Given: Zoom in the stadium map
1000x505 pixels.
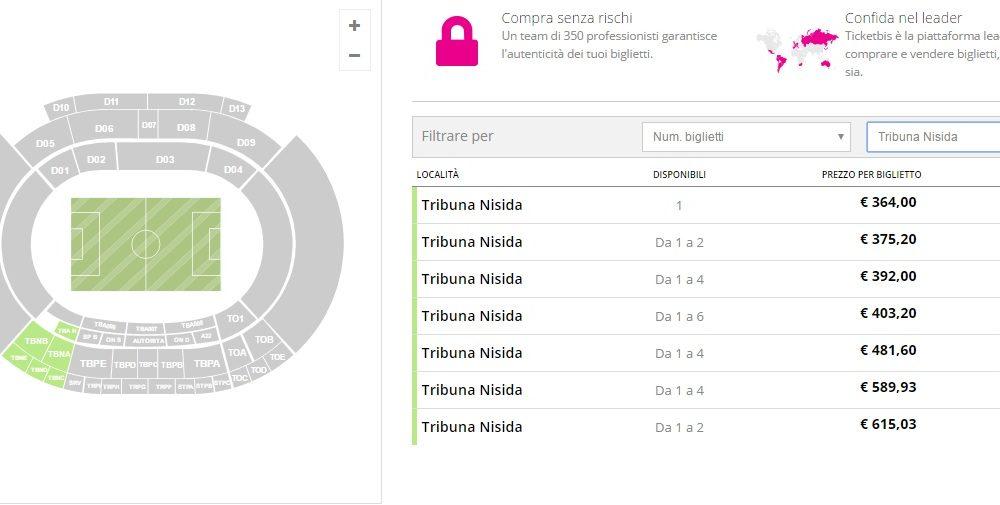Looking at the screenshot, I should tap(354, 26).
